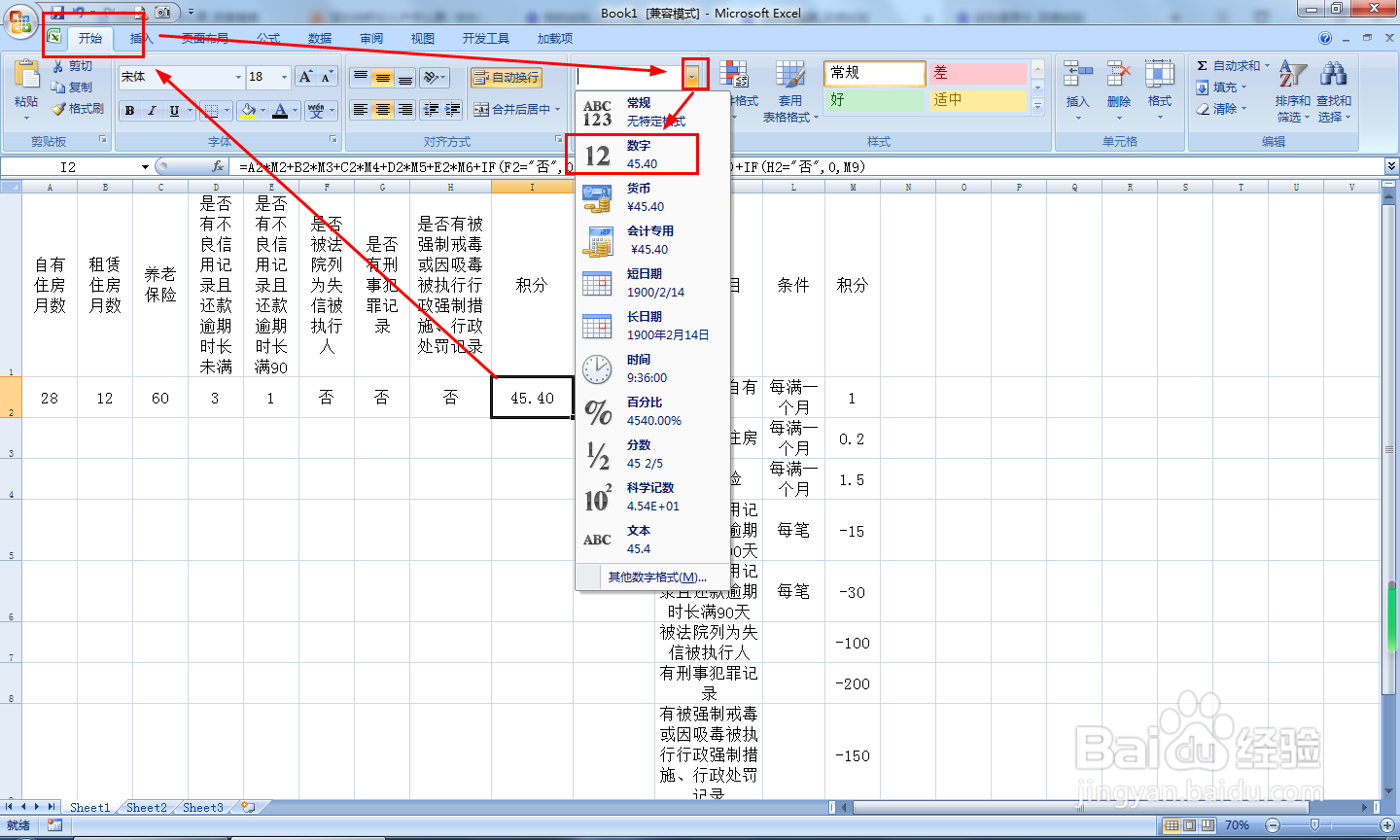
Task: Switch to the Sheet2 worksheet tab
Action: [147, 807]
